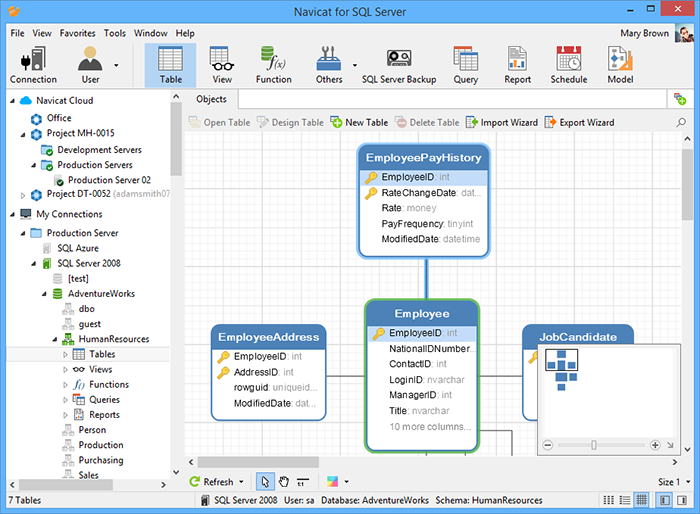Click the Import Wizard button
The image size is (700, 514).
tap(501, 122)
